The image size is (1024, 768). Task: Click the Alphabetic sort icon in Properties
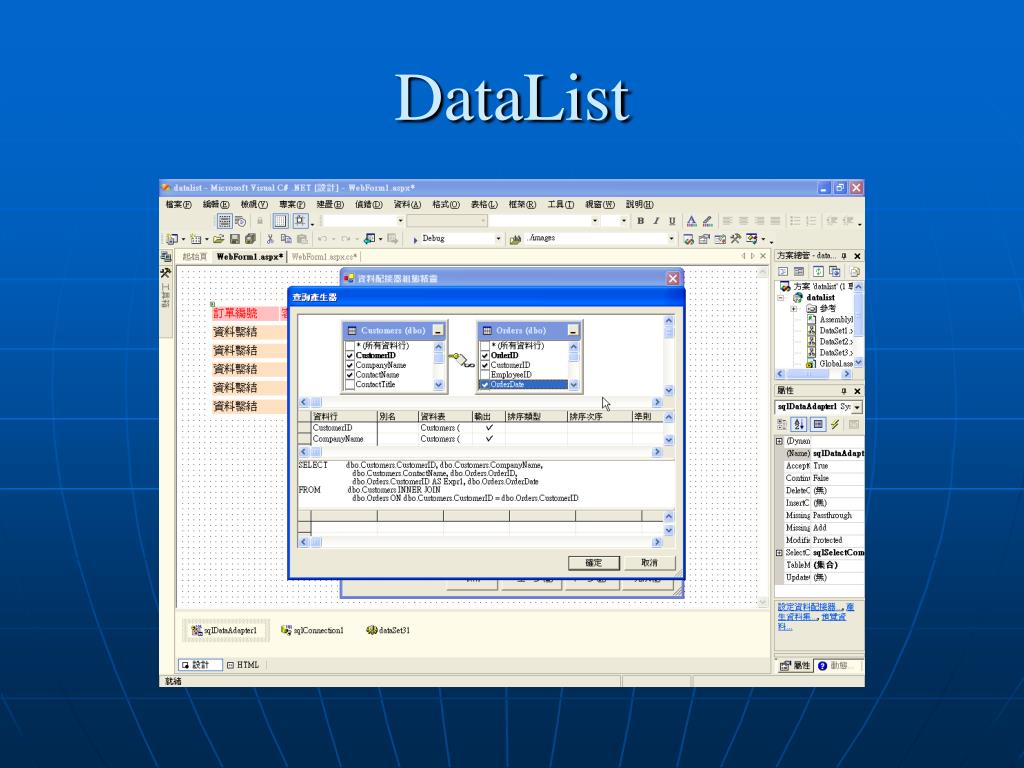(799, 424)
